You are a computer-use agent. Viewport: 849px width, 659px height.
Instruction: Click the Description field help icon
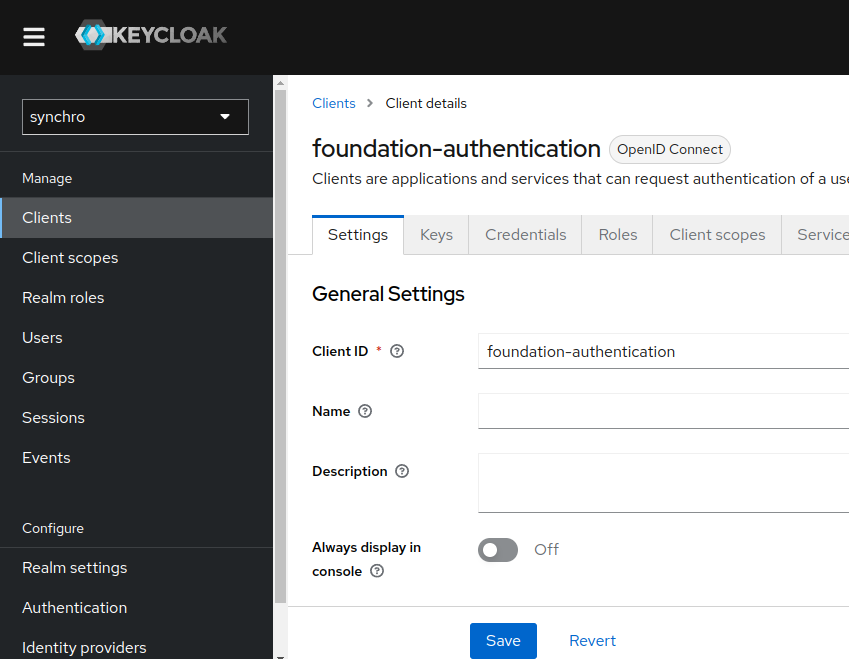point(404,471)
